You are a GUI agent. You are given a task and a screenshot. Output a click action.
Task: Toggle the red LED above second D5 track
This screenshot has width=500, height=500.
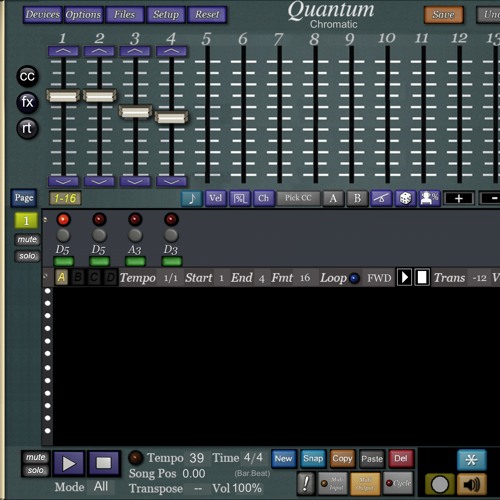pyautogui.click(x=99, y=220)
